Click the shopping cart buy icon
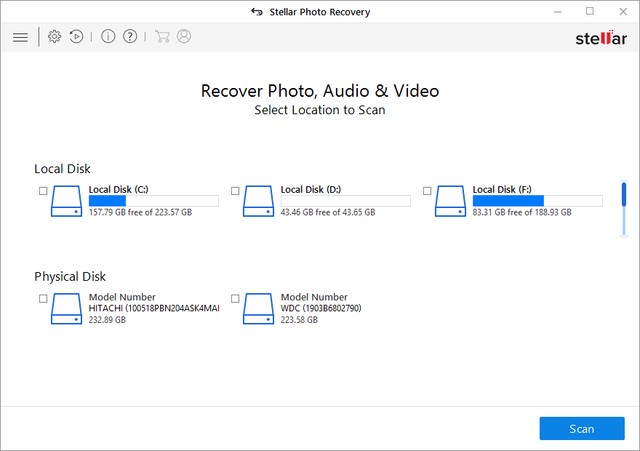Image resolution: width=640 pixels, height=451 pixels. [x=162, y=37]
